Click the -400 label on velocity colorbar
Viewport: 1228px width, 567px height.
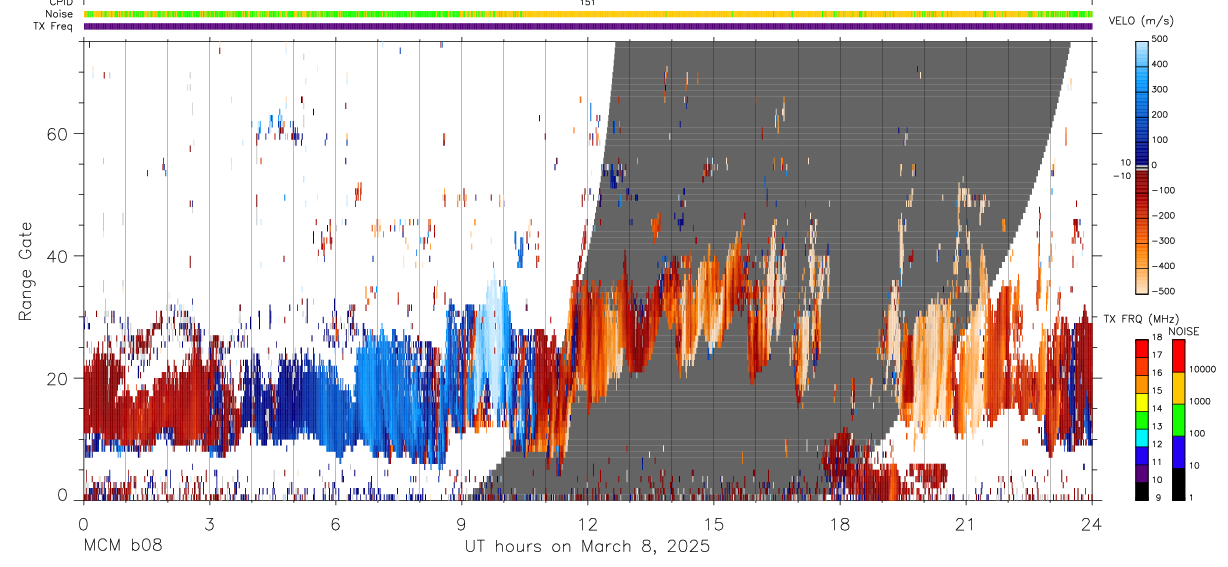click(x=1165, y=266)
